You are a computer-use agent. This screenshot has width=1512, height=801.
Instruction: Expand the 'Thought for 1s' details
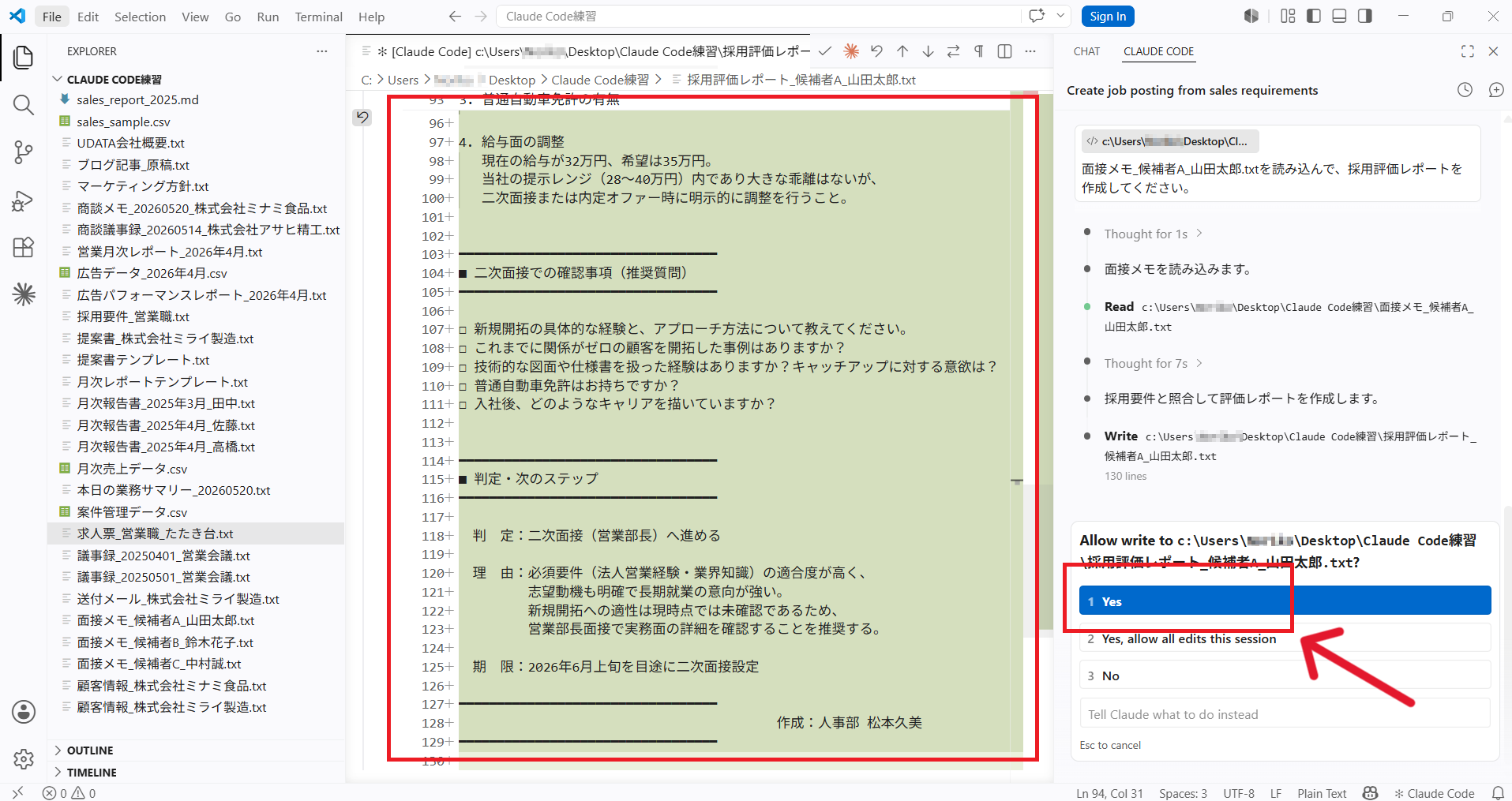(1154, 234)
